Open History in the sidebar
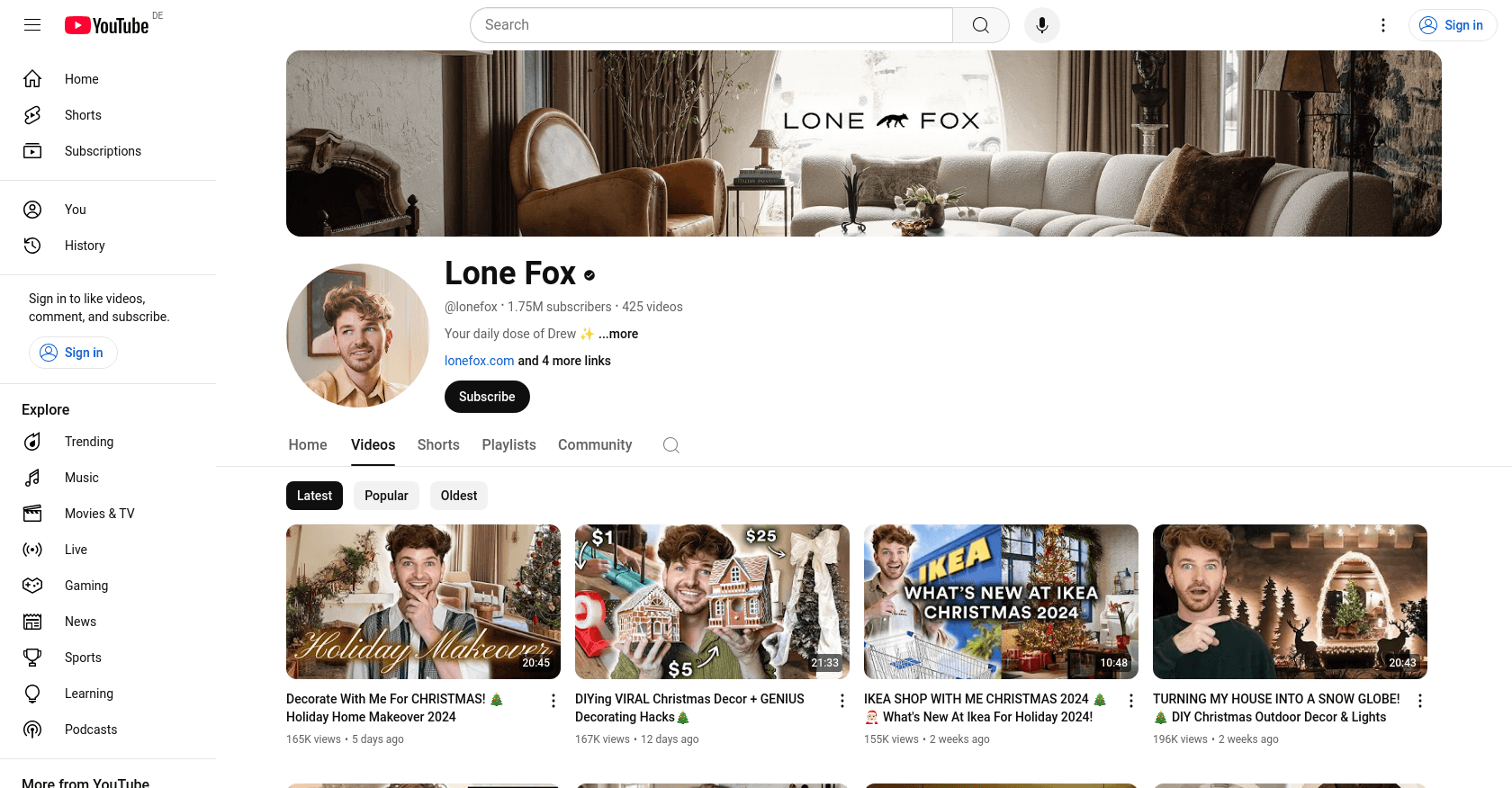The height and width of the screenshot is (788, 1512). coord(85,246)
